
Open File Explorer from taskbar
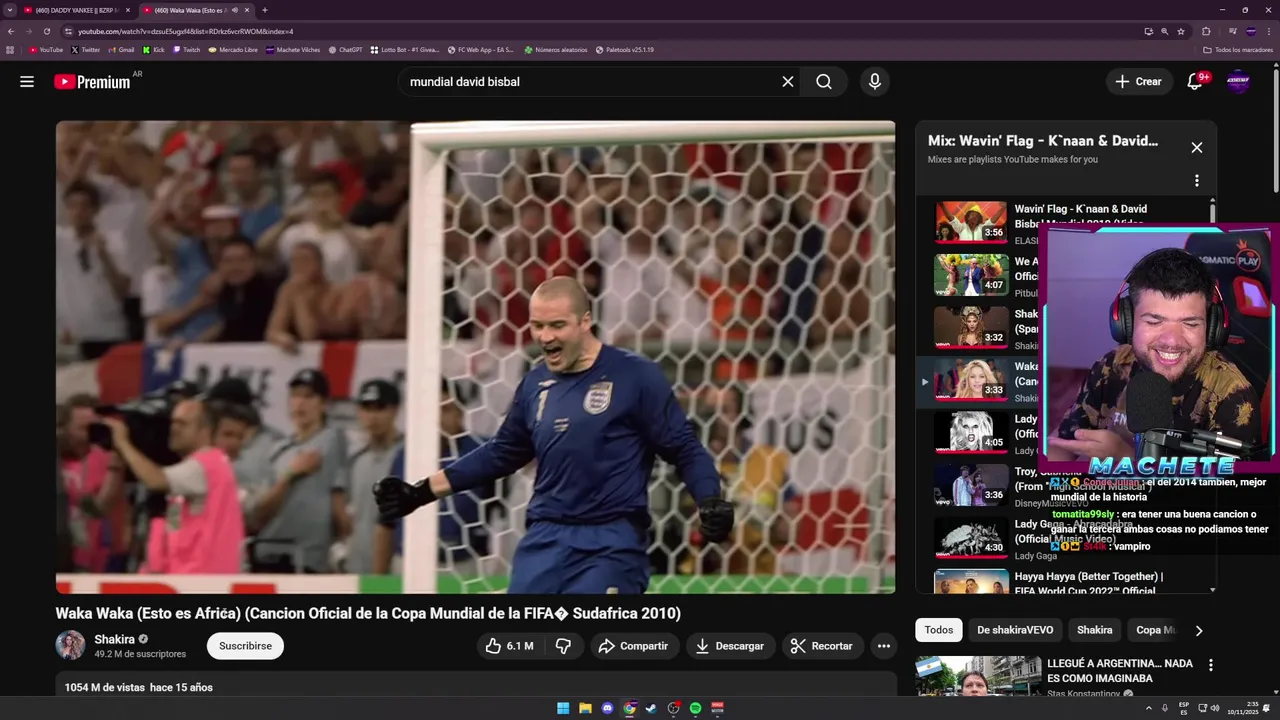[x=585, y=708]
